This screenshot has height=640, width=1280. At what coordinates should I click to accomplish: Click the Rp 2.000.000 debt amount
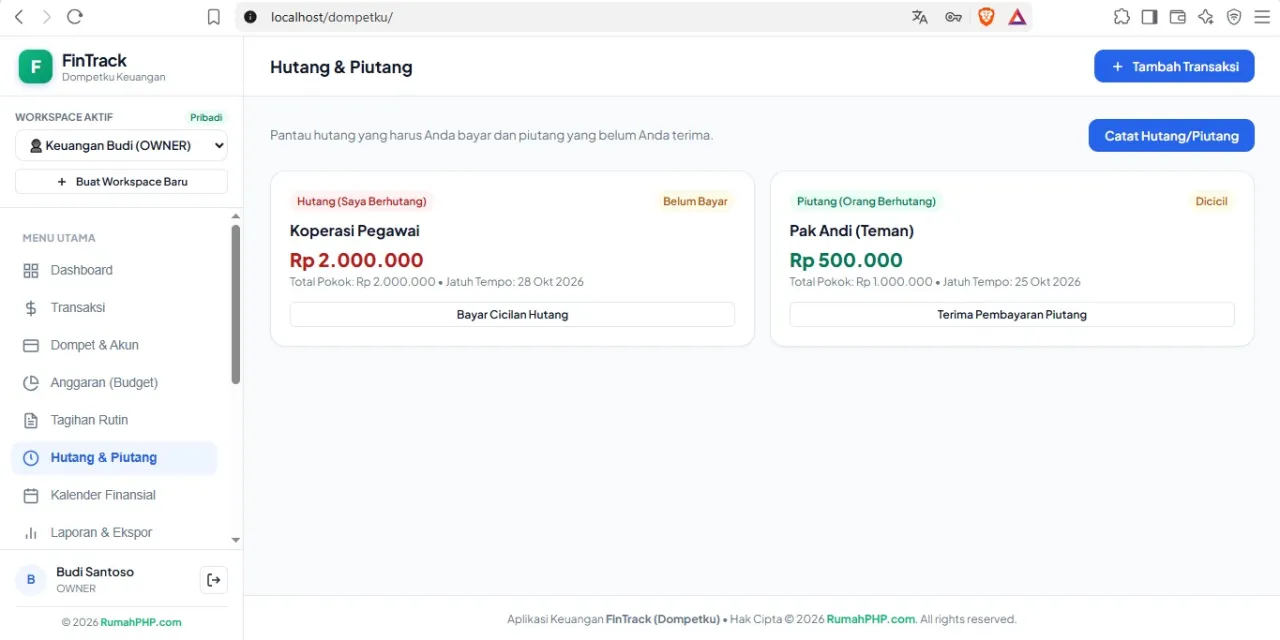(357, 261)
